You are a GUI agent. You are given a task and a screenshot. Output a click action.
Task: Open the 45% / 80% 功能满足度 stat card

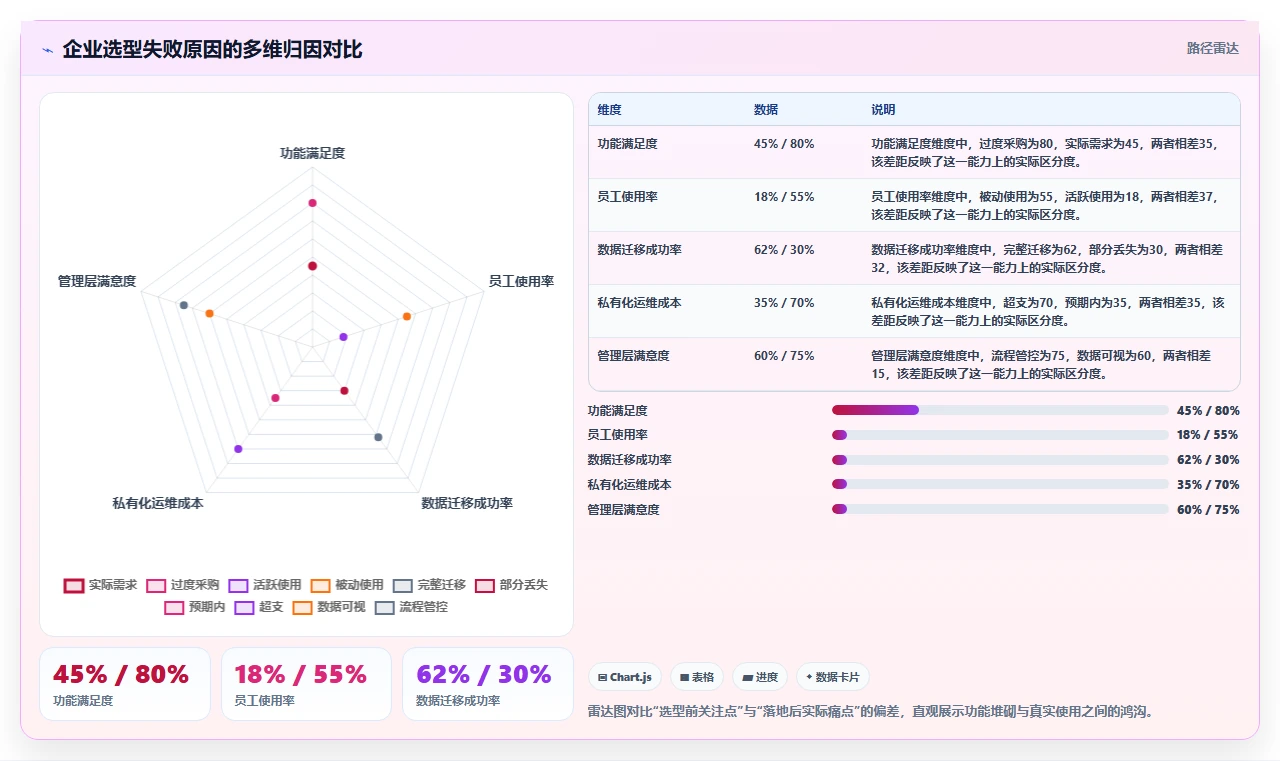point(125,684)
